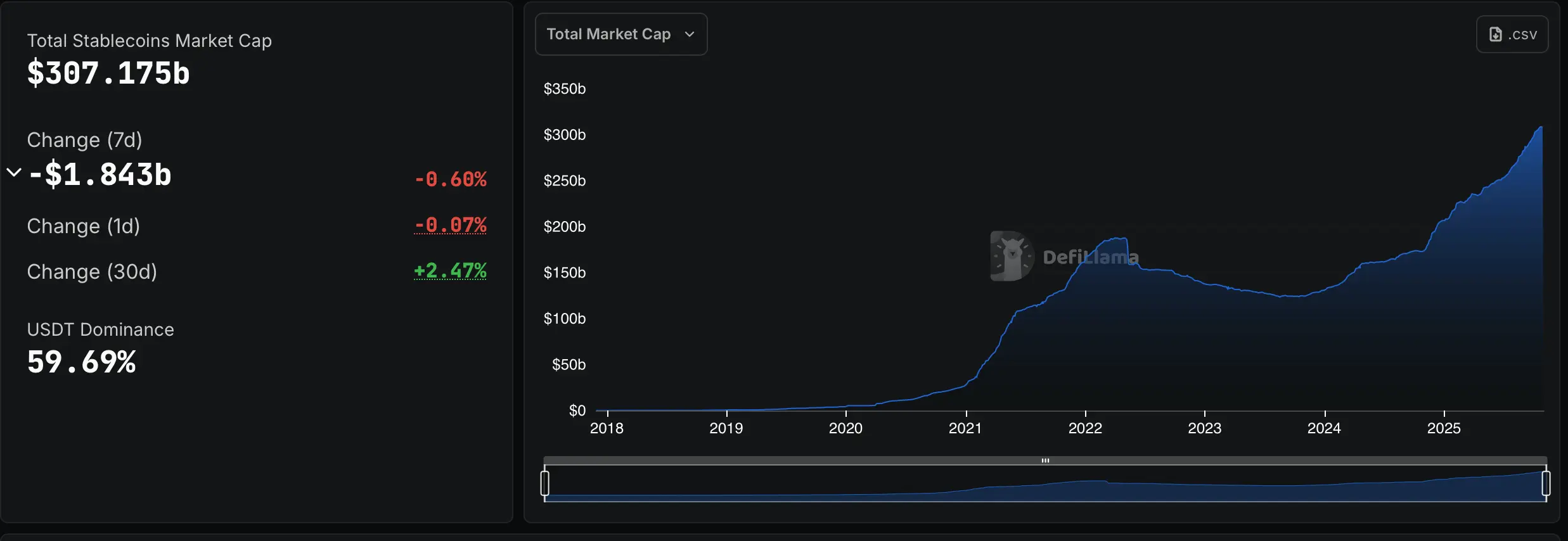Click the file icon inside the .csv button
This screenshot has height=541, width=1568.
coord(1496,34)
